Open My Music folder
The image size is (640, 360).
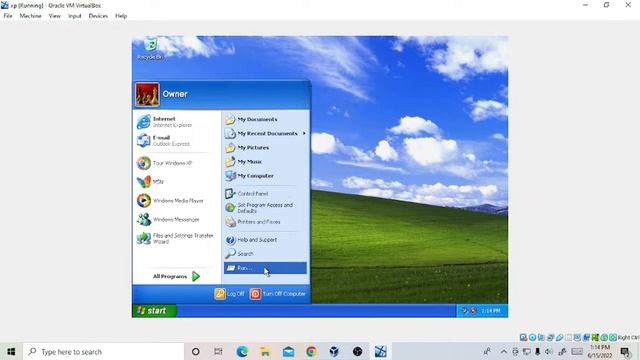pos(264,162)
